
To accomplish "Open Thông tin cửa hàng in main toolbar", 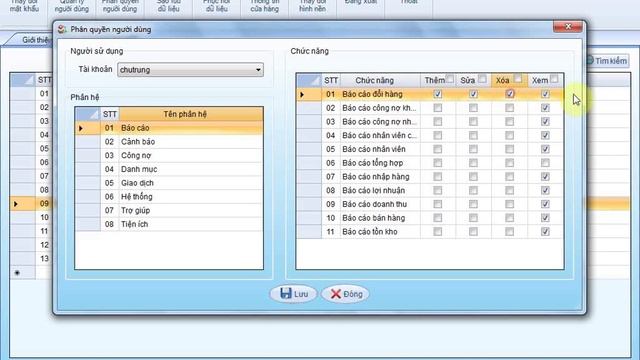I will point(264,6).
